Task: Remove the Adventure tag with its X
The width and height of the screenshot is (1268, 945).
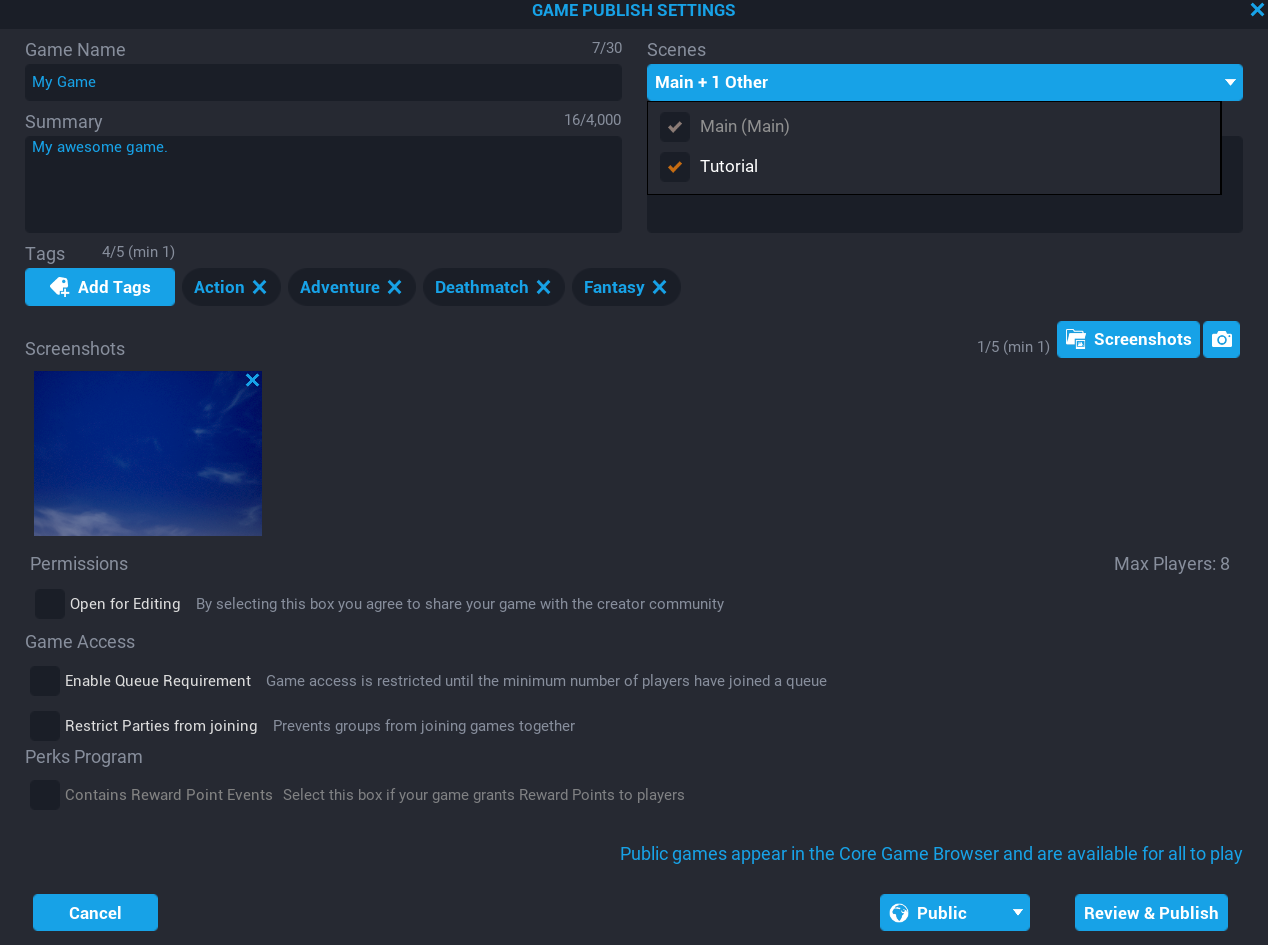Action: click(x=395, y=287)
